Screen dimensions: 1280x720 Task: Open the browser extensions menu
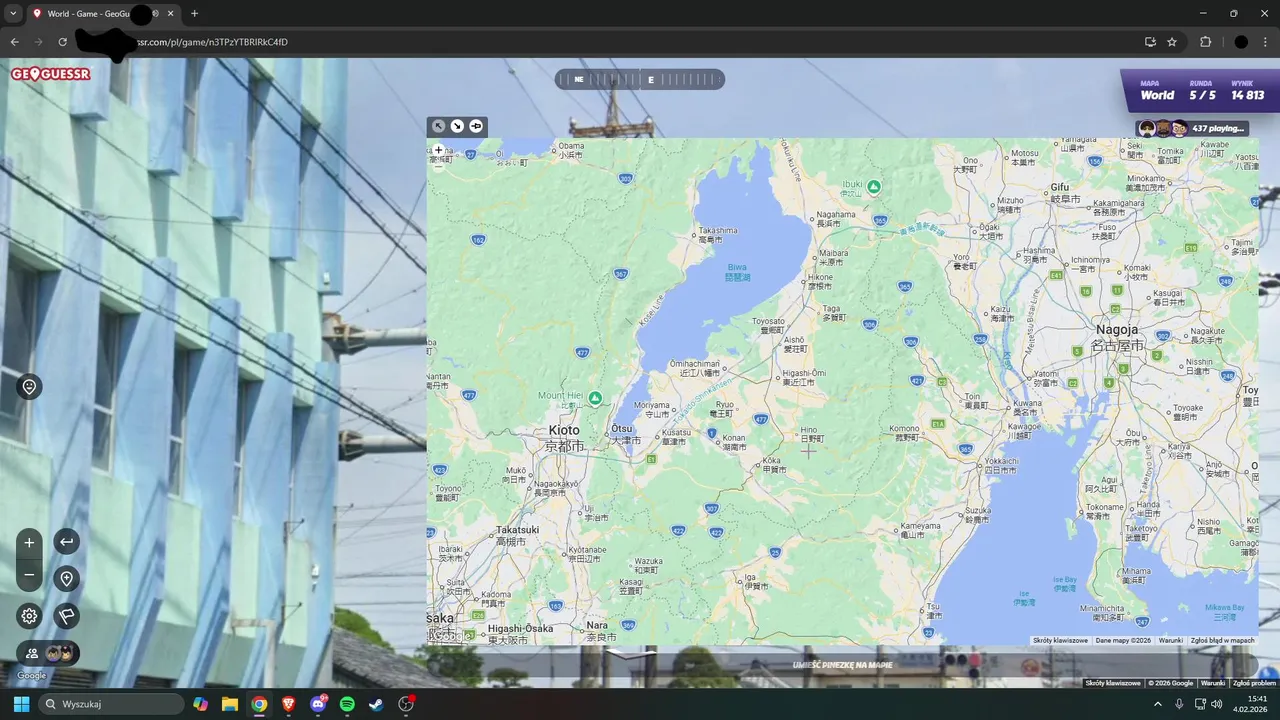coord(1205,42)
